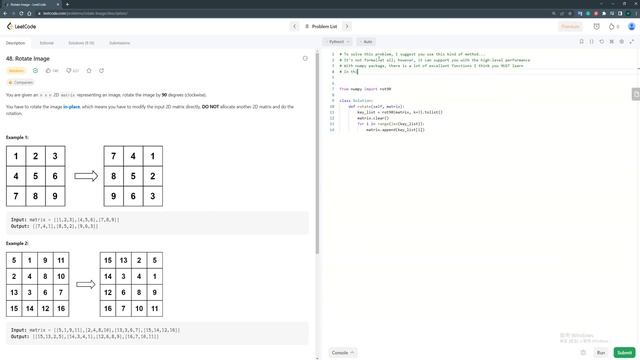Screen dimensions: 640x360
Task: Click into code editor line 4
Action: (x=486, y=71)
